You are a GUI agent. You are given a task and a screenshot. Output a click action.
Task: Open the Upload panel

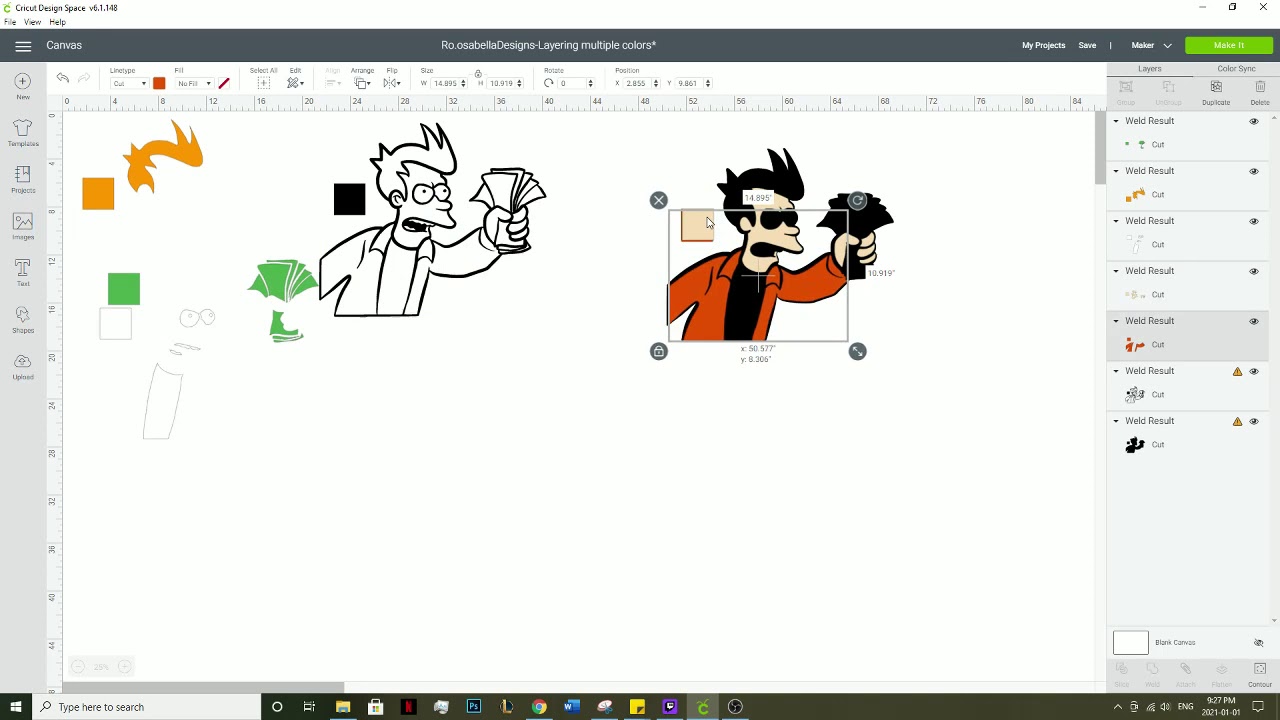click(23, 366)
